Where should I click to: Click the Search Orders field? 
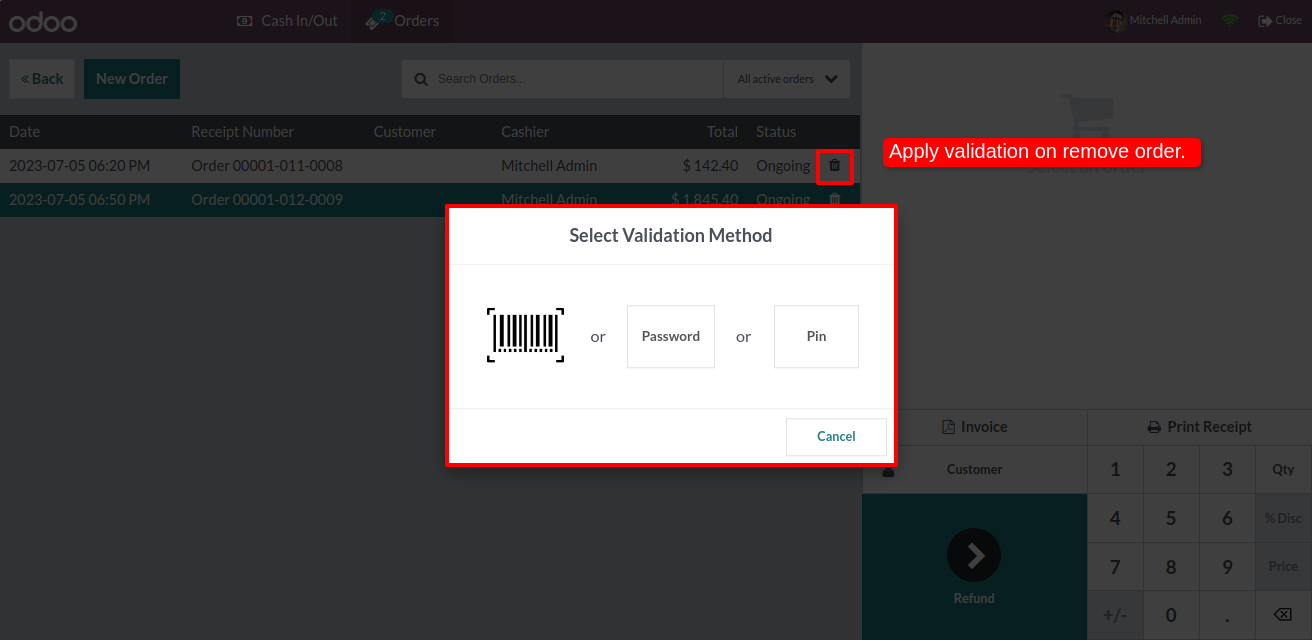pyautogui.click(x=575, y=79)
